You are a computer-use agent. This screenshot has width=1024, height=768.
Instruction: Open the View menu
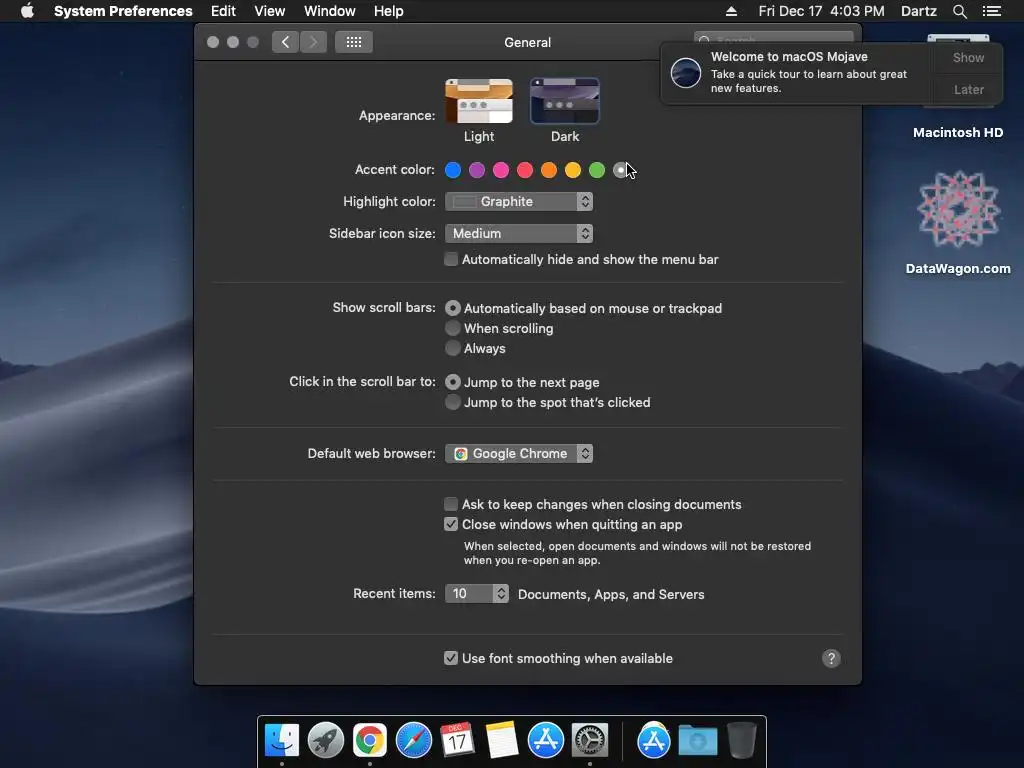(x=270, y=11)
